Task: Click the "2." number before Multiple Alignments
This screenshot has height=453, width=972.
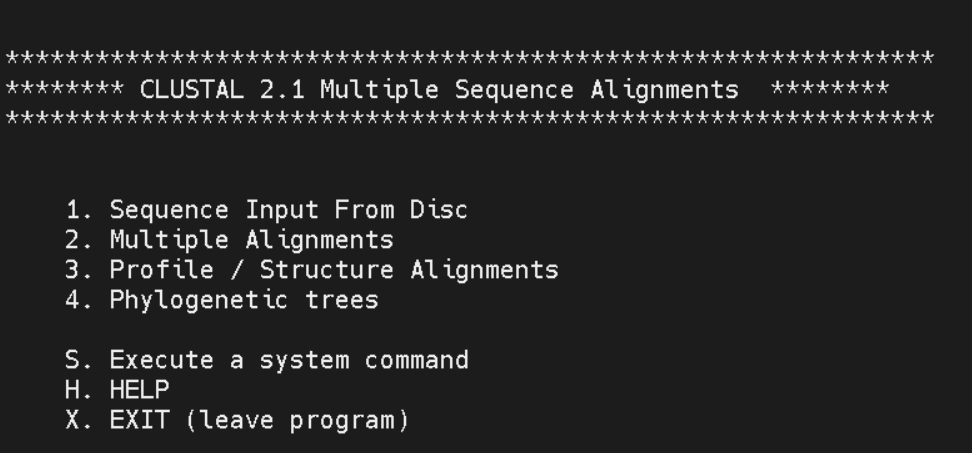Action: tap(79, 240)
